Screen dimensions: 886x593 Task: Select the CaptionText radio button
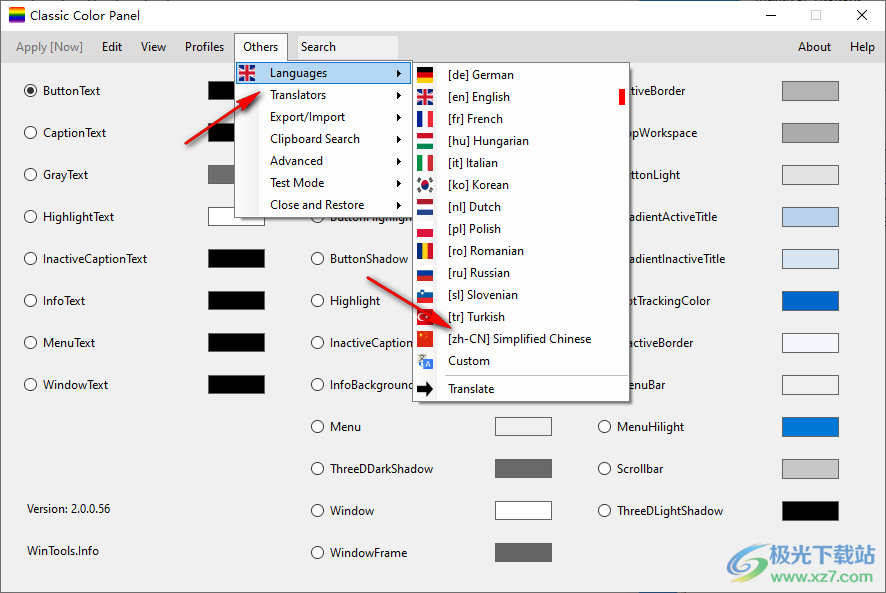pos(30,133)
